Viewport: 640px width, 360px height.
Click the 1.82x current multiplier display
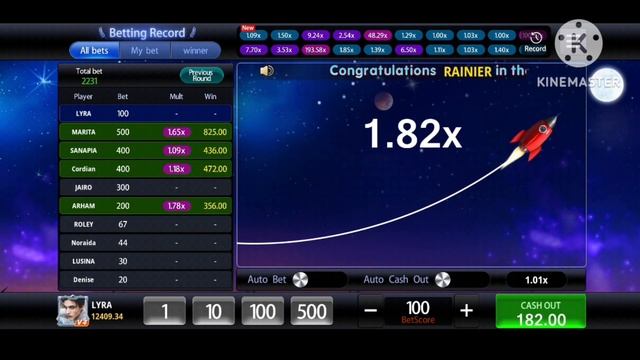tap(413, 134)
